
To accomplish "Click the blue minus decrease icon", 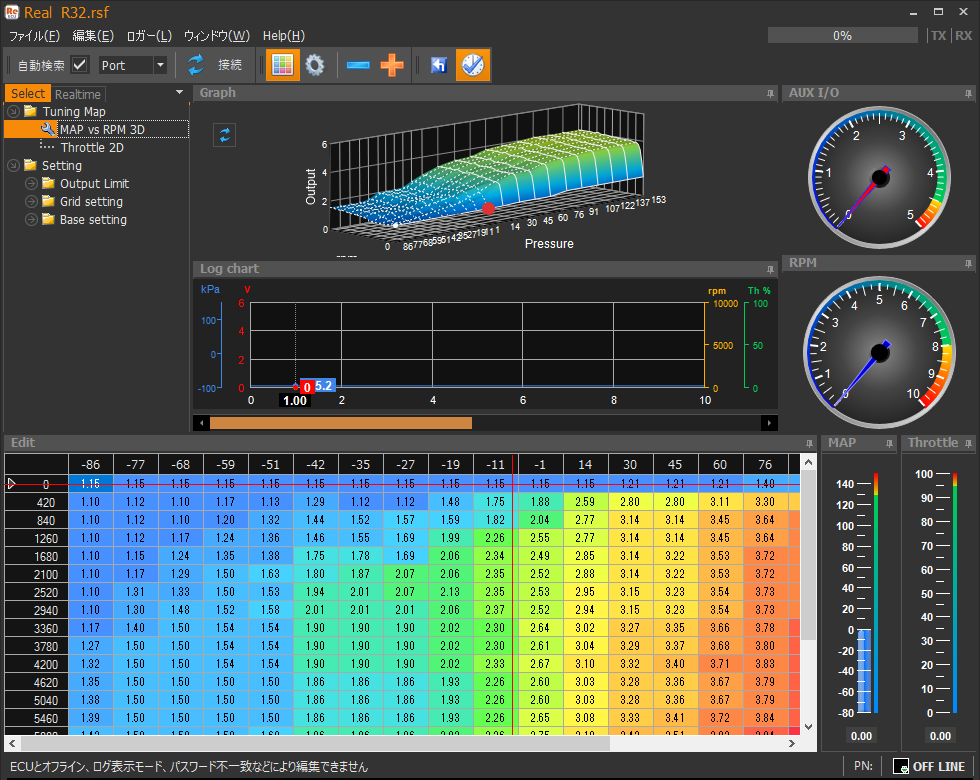I will (x=358, y=65).
